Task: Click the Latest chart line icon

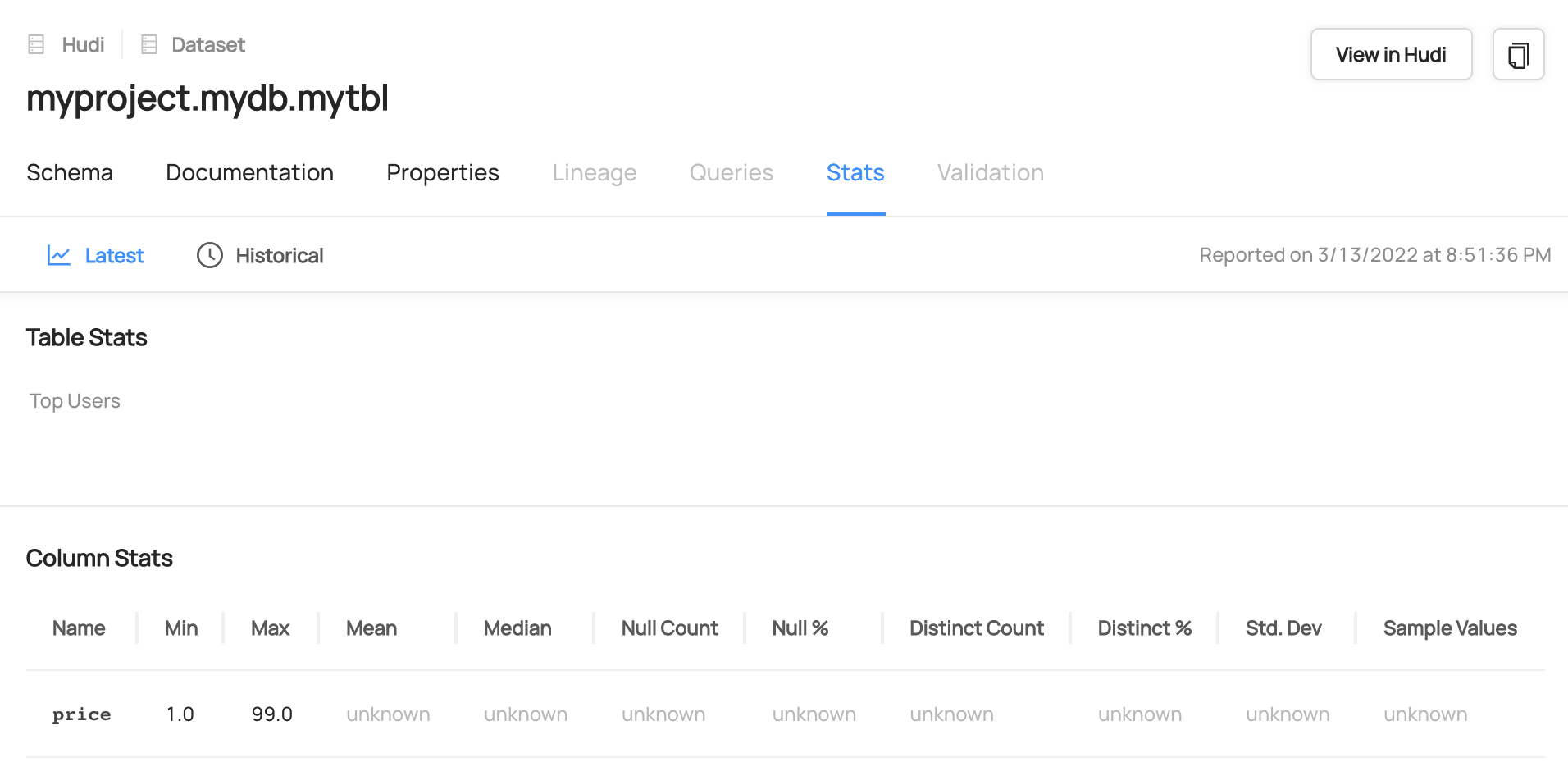Action: 58,256
